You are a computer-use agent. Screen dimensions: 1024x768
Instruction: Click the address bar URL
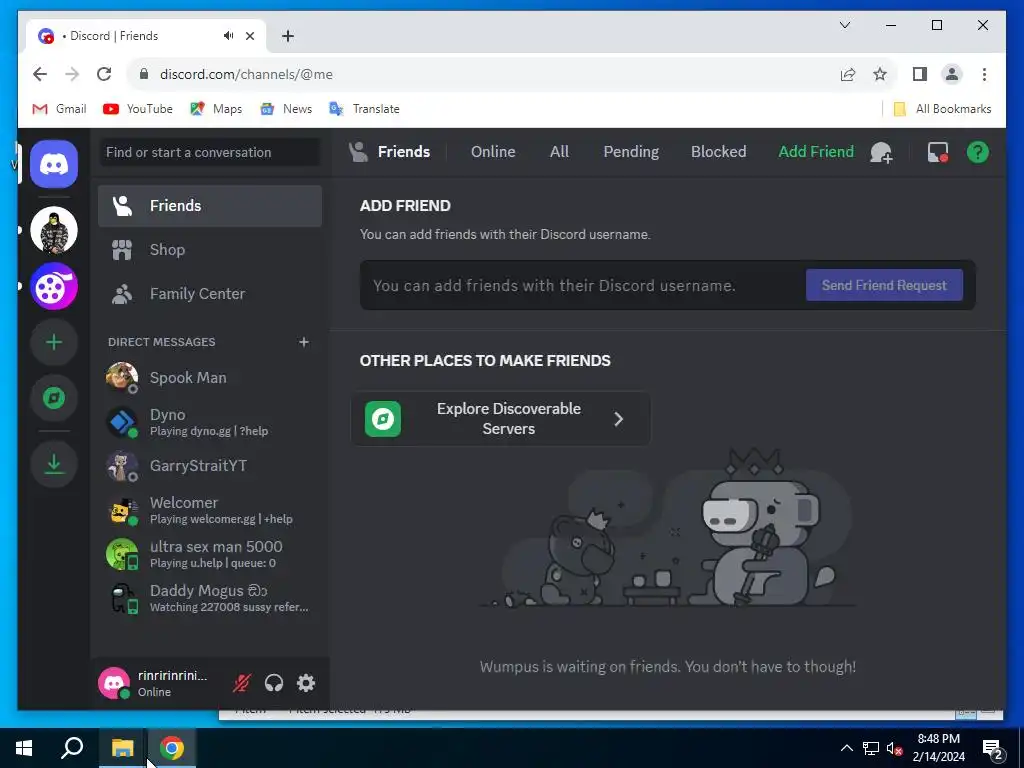[x=246, y=74]
